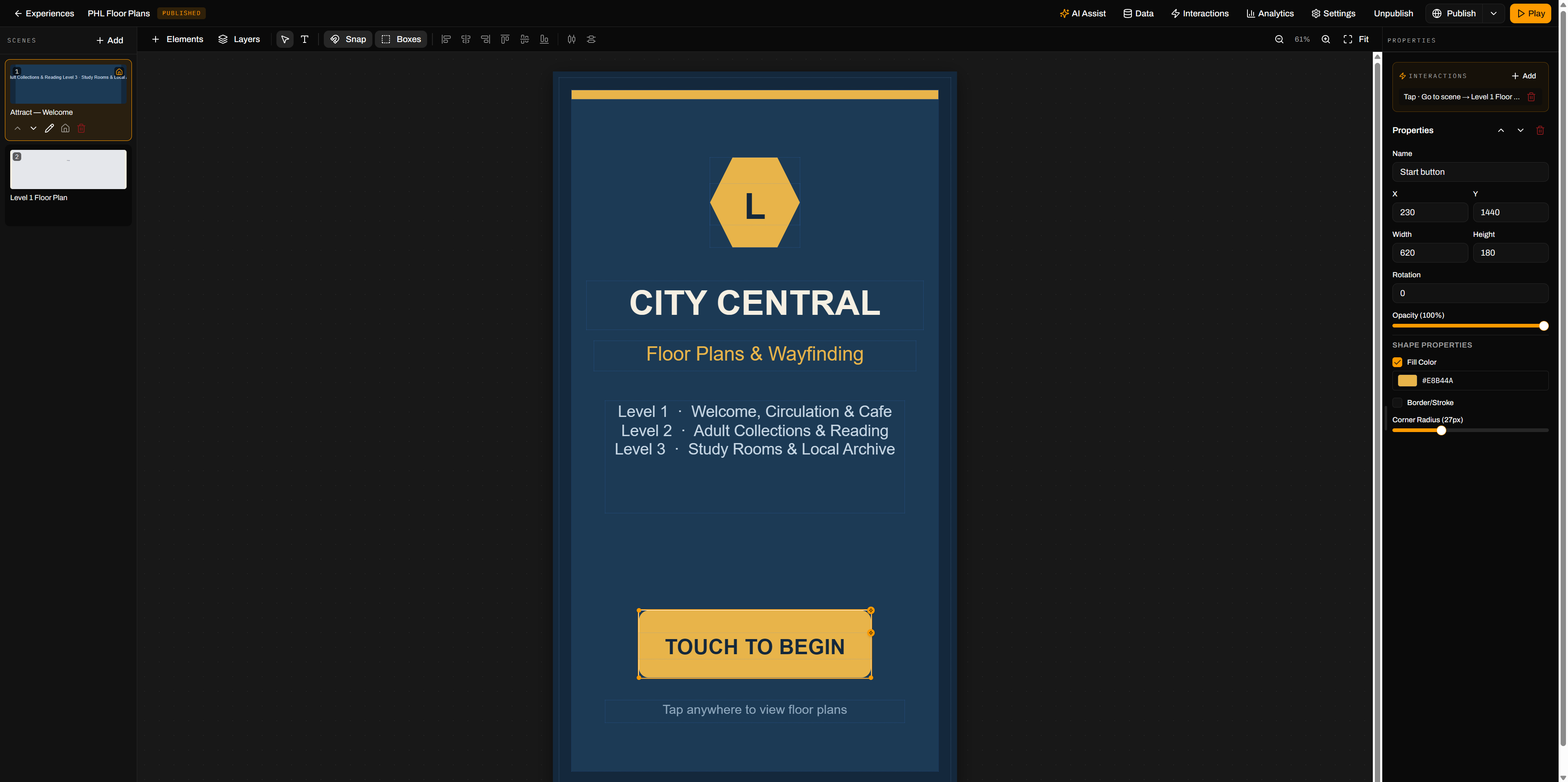Image resolution: width=1568 pixels, height=782 pixels.
Task: Go back to Experiences
Action: (x=44, y=13)
